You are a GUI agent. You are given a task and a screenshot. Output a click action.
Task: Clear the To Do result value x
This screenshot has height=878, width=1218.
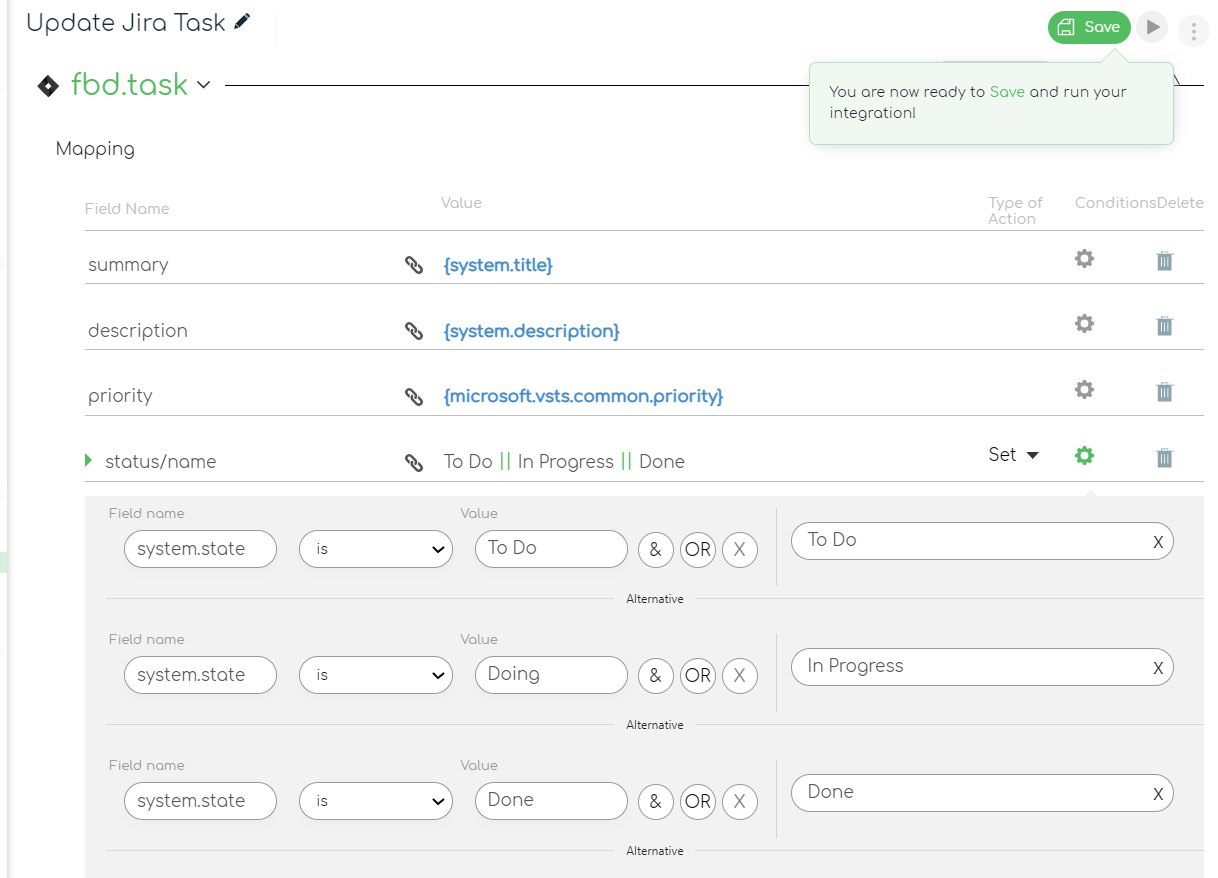(x=1158, y=542)
